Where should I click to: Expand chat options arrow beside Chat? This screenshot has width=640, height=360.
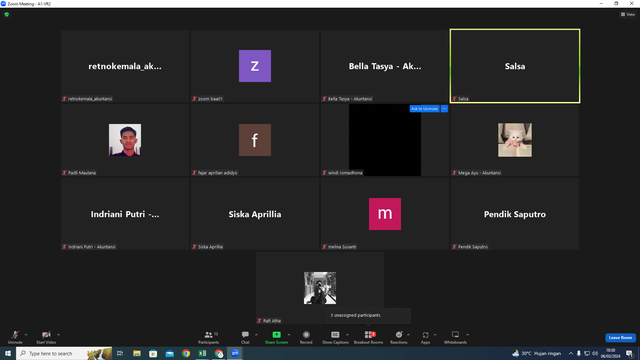(256, 335)
